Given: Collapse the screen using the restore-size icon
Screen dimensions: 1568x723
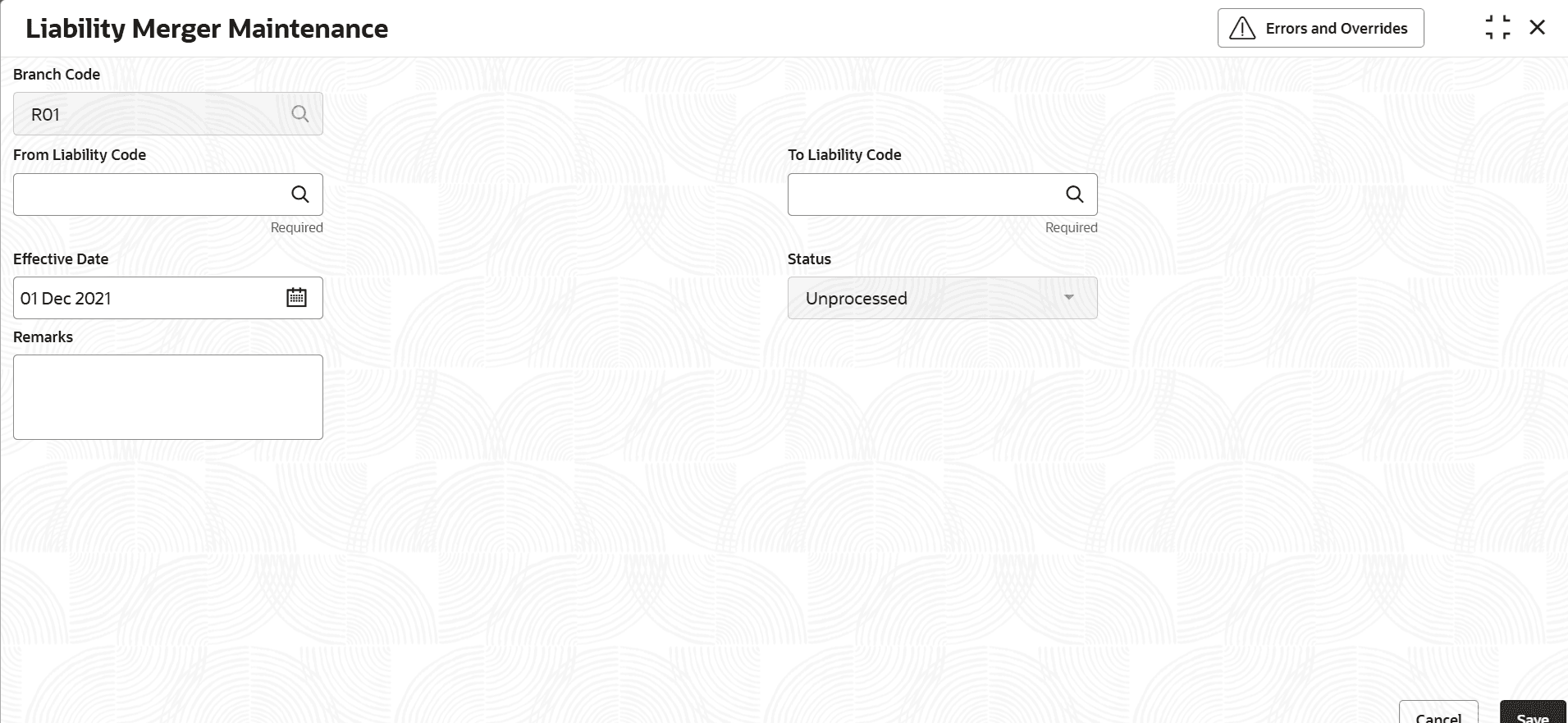Looking at the screenshot, I should point(1497,28).
